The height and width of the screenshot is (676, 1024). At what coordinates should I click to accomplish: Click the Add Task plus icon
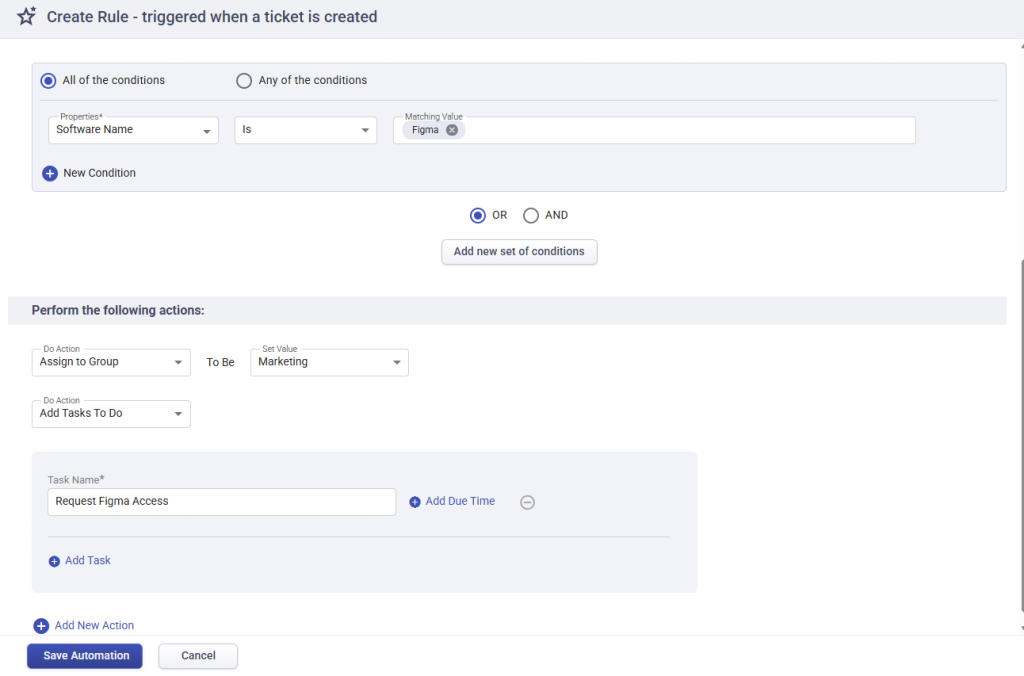point(54,561)
